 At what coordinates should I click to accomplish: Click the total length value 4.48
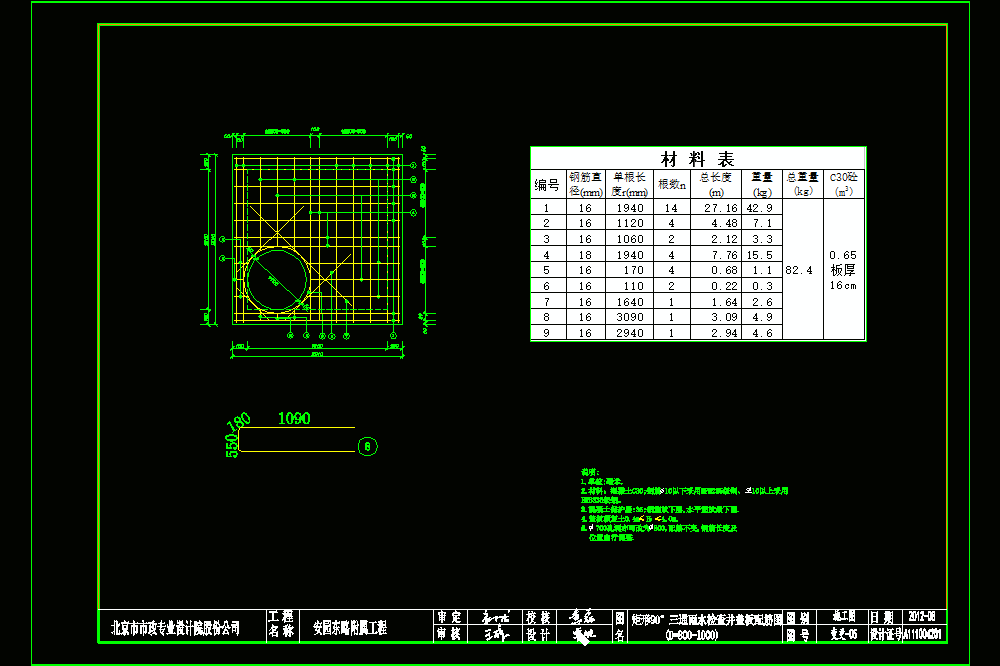coord(724,223)
